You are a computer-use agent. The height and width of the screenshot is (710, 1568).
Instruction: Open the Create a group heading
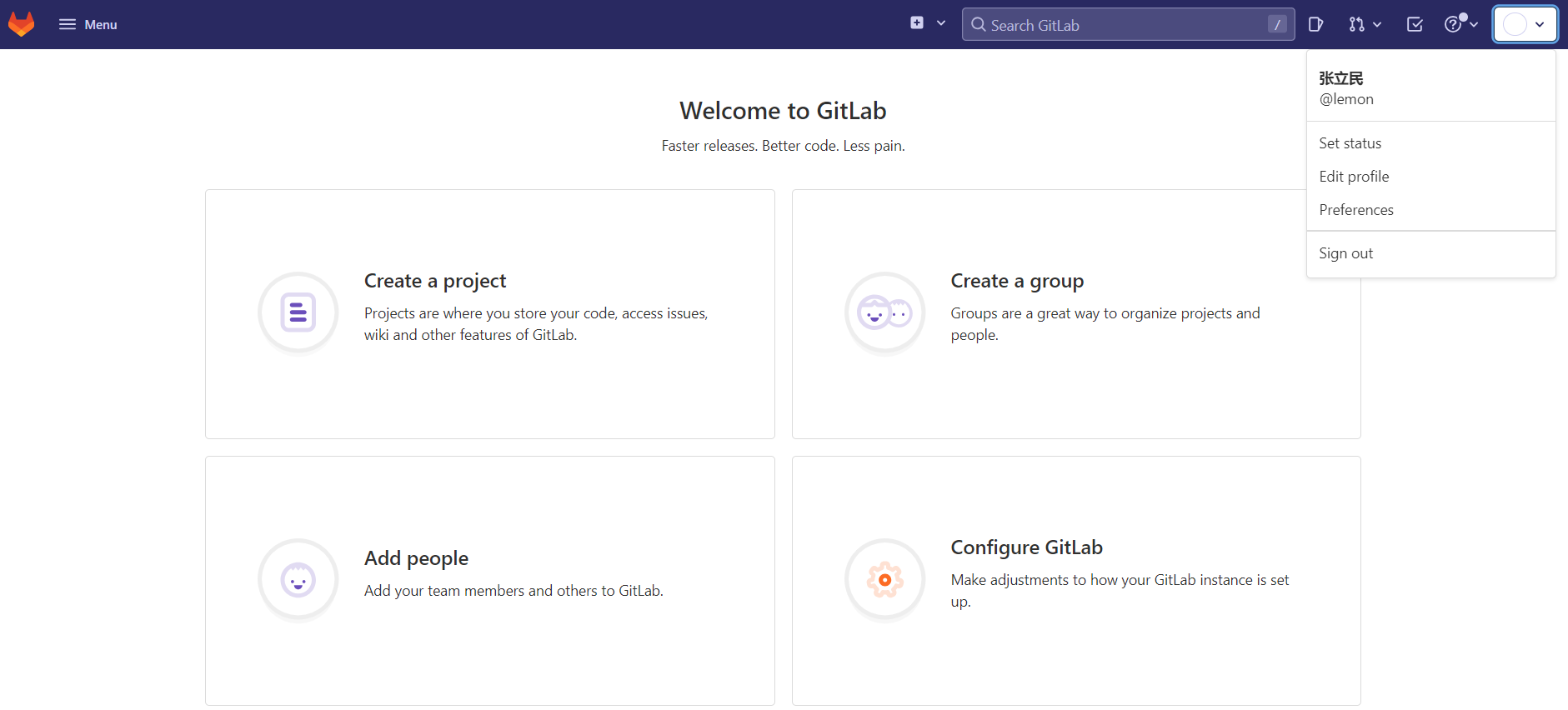click(x=1017, y=281)
